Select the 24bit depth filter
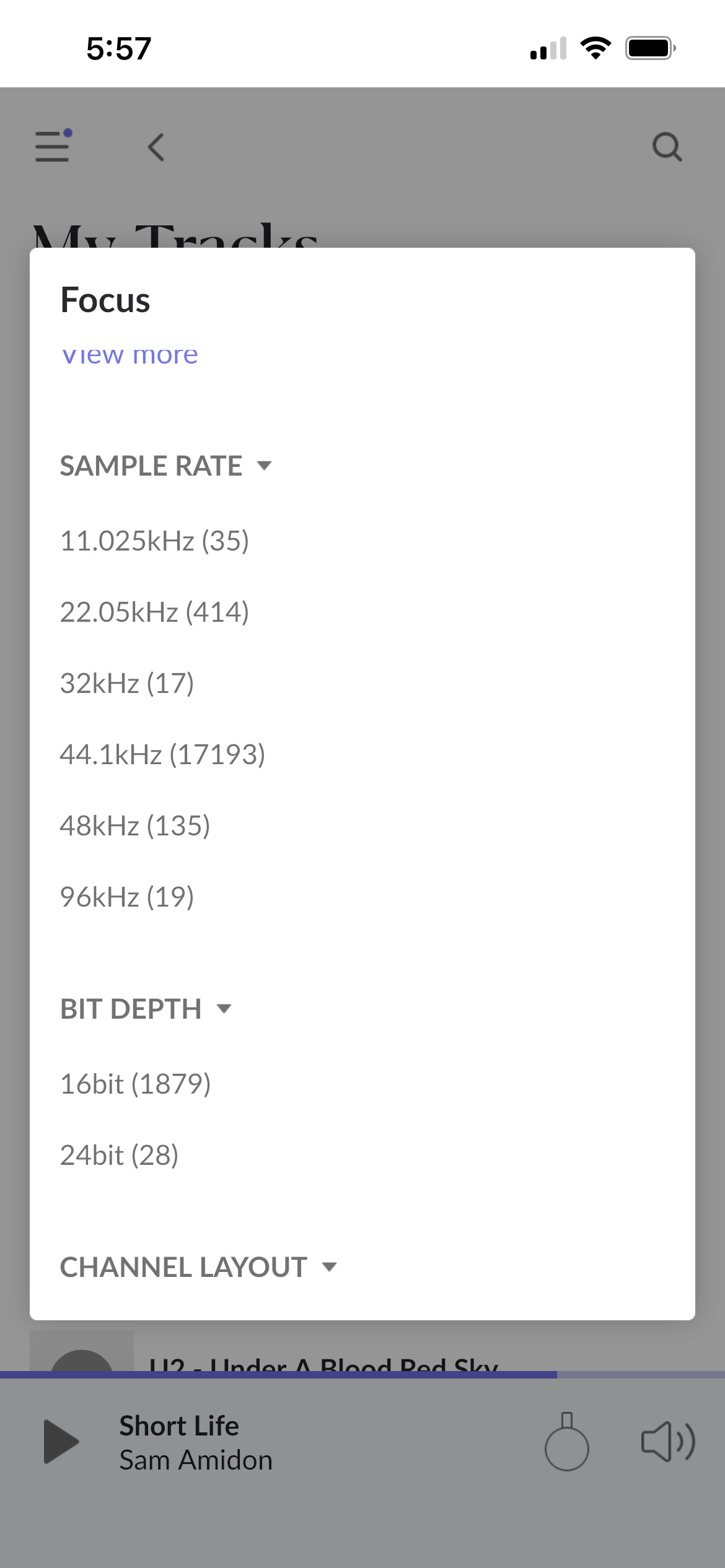This screenshot has width=725, height=1568. tap(119, 1155)
